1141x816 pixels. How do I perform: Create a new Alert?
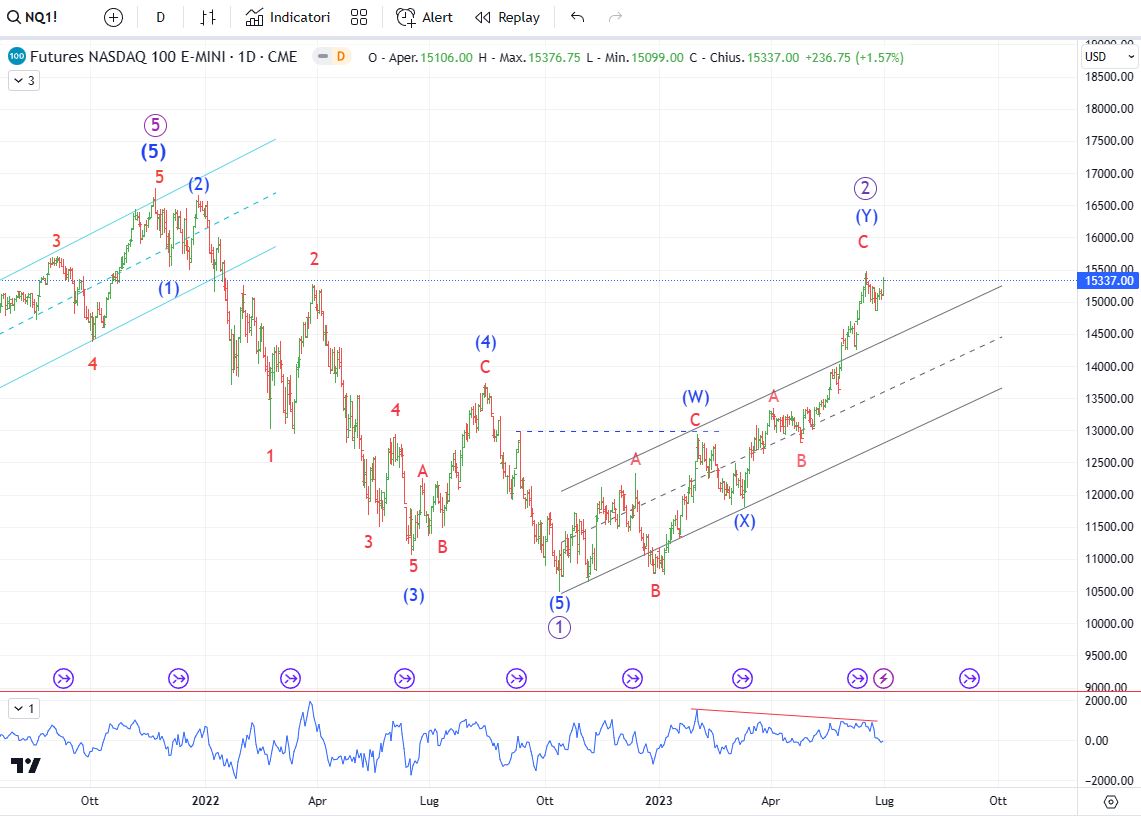(424, 17)
